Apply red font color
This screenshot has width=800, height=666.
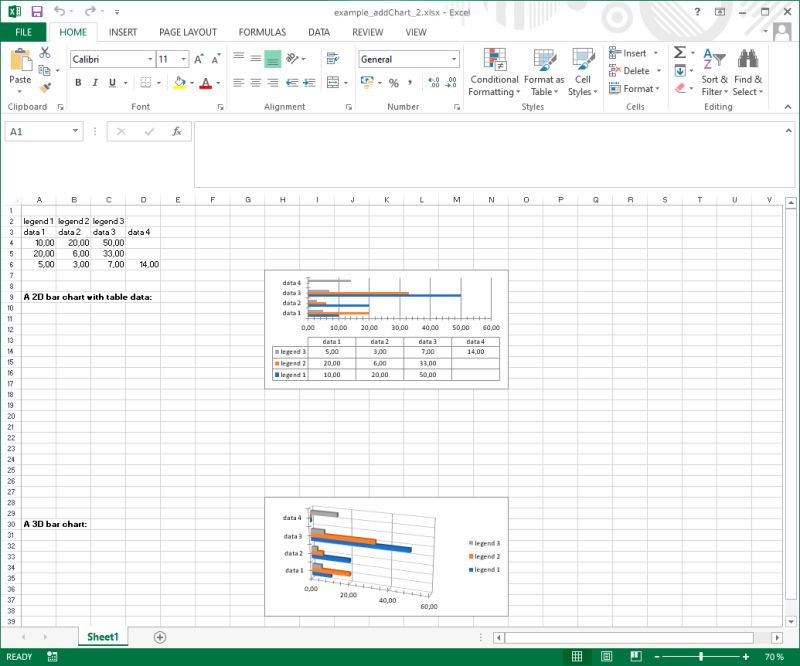coord(206,83)
